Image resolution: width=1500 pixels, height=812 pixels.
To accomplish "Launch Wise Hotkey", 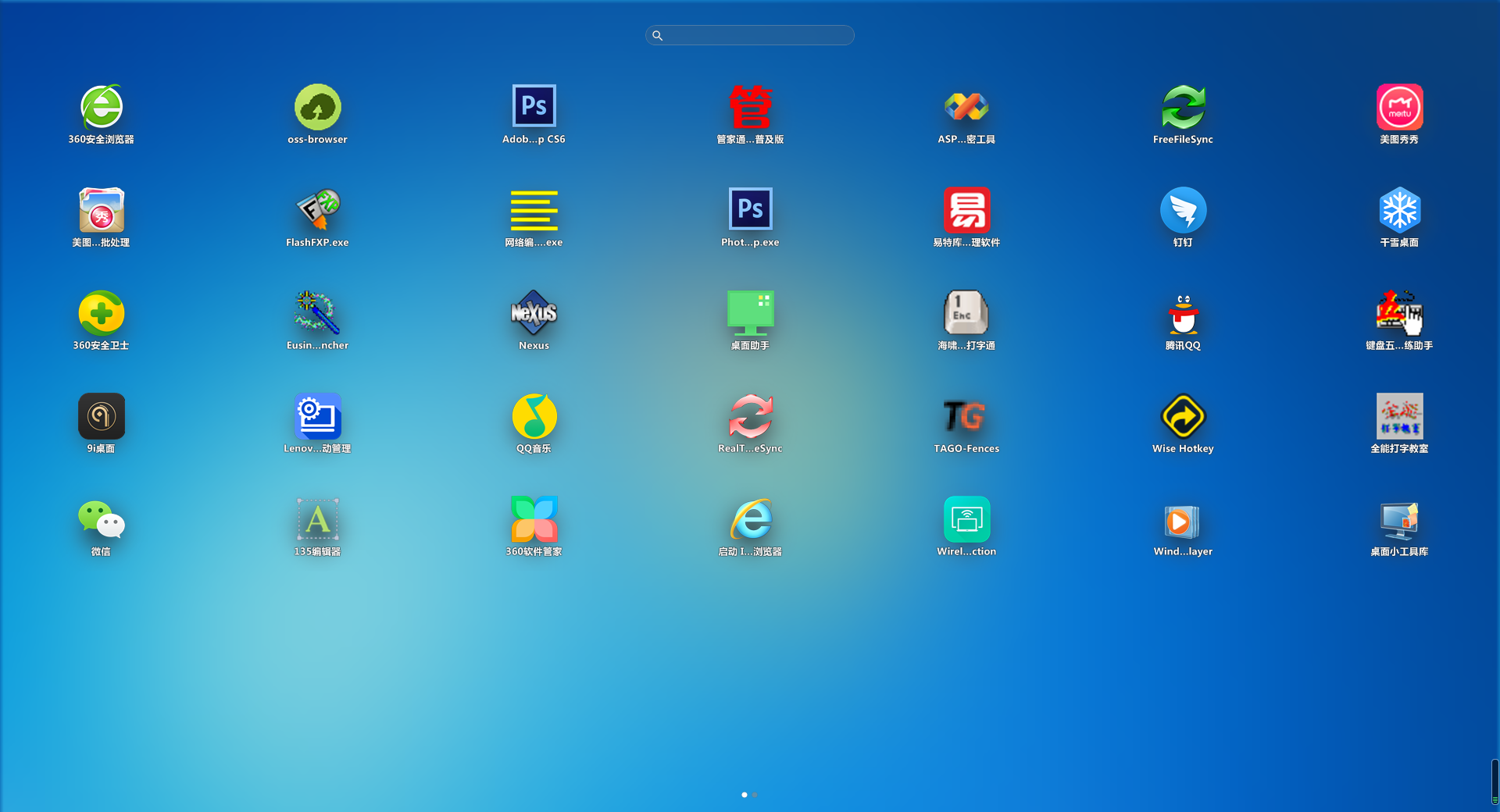I will (x=1184, y=416).
